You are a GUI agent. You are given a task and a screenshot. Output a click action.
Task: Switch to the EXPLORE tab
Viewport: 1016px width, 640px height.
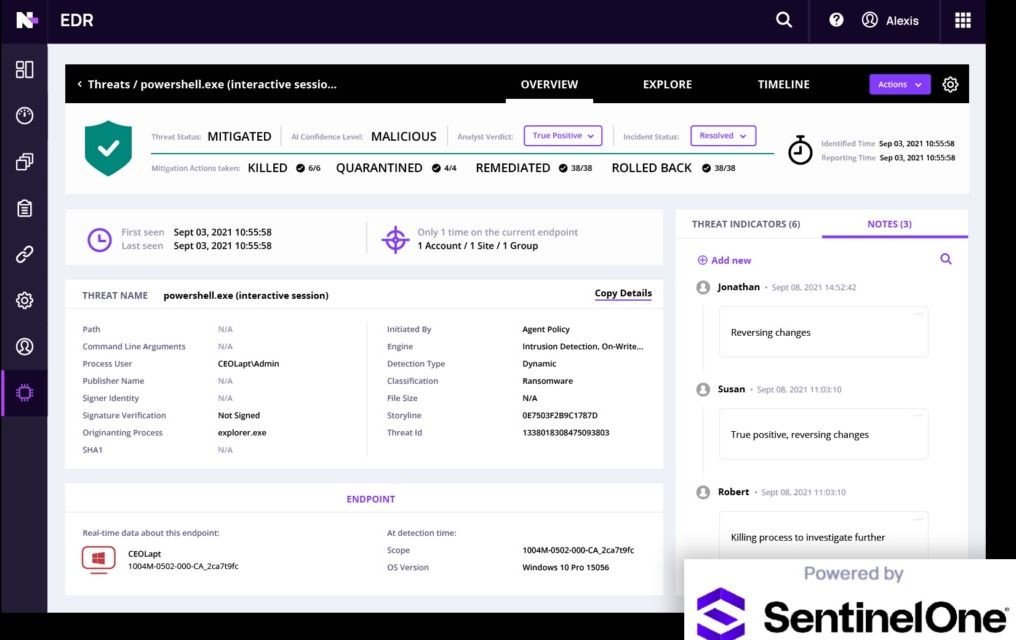click(x=667, y=85)
